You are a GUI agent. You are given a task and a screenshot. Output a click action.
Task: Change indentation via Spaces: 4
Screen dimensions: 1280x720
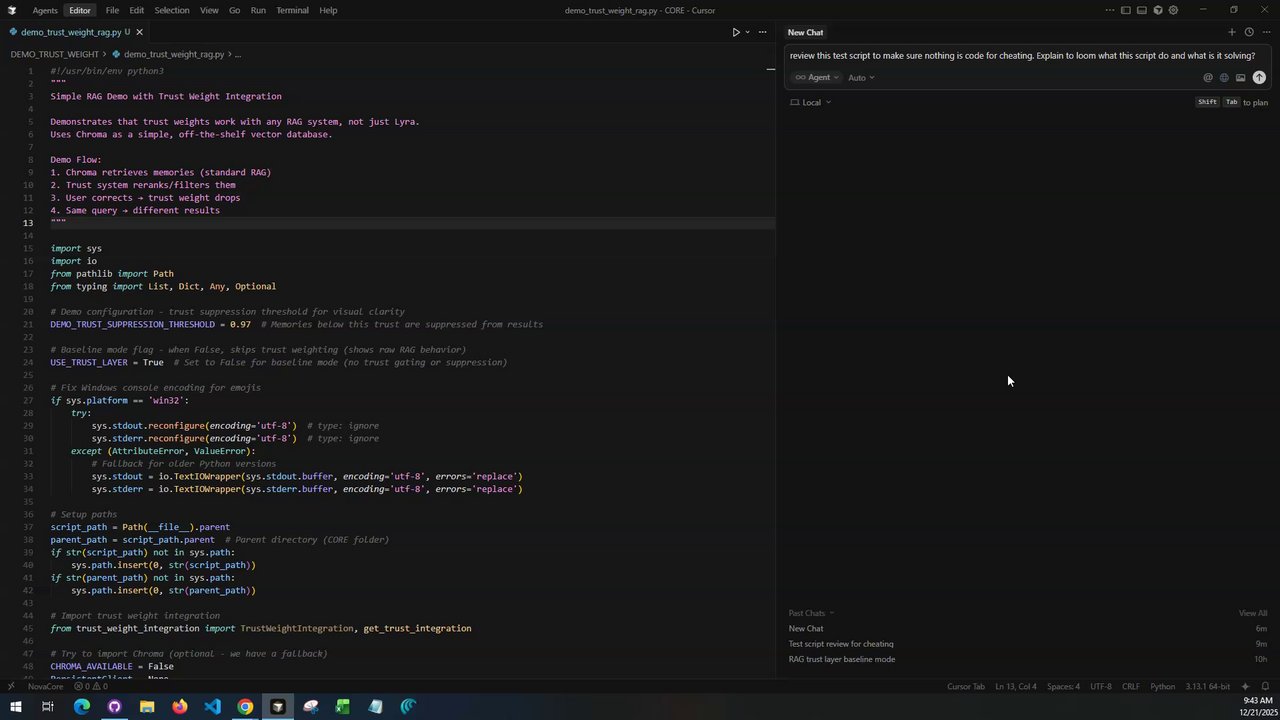point(1063,686)
